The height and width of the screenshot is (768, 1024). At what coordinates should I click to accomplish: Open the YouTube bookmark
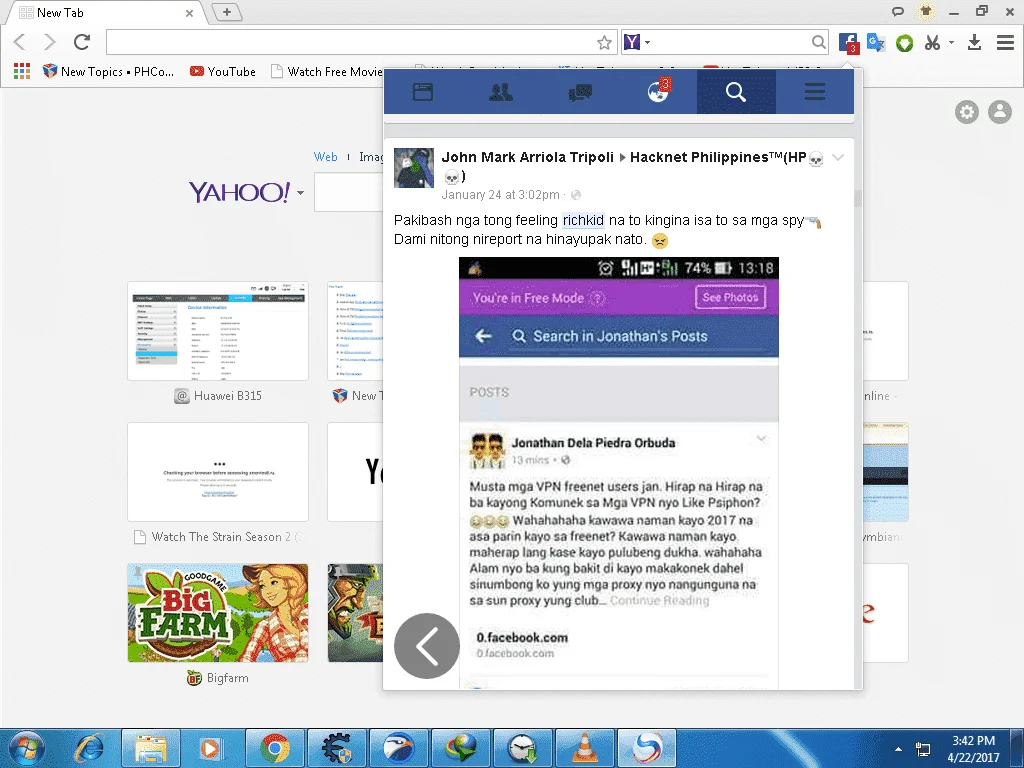tap(223, 71)
